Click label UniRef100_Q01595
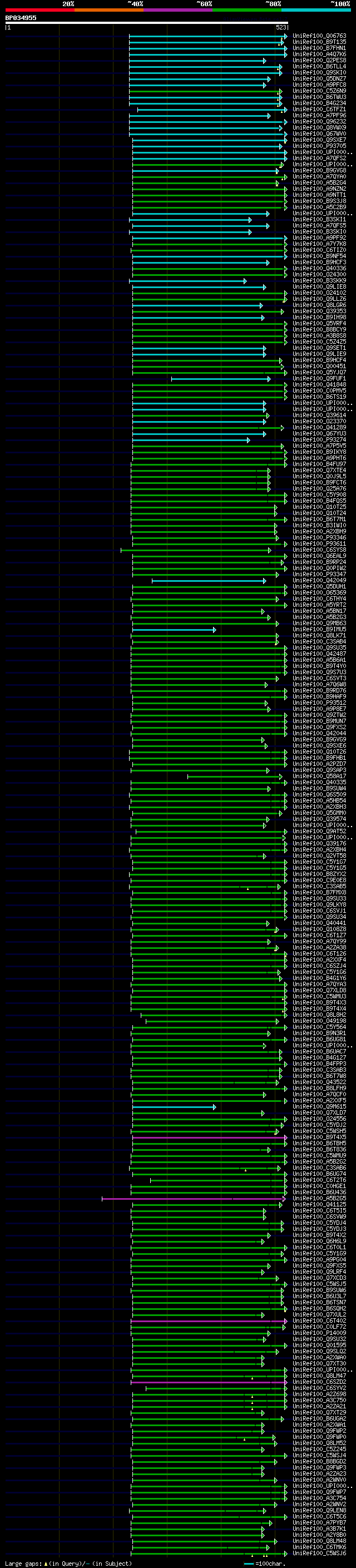This screenshot has width=356, height=1568. 319,1346
